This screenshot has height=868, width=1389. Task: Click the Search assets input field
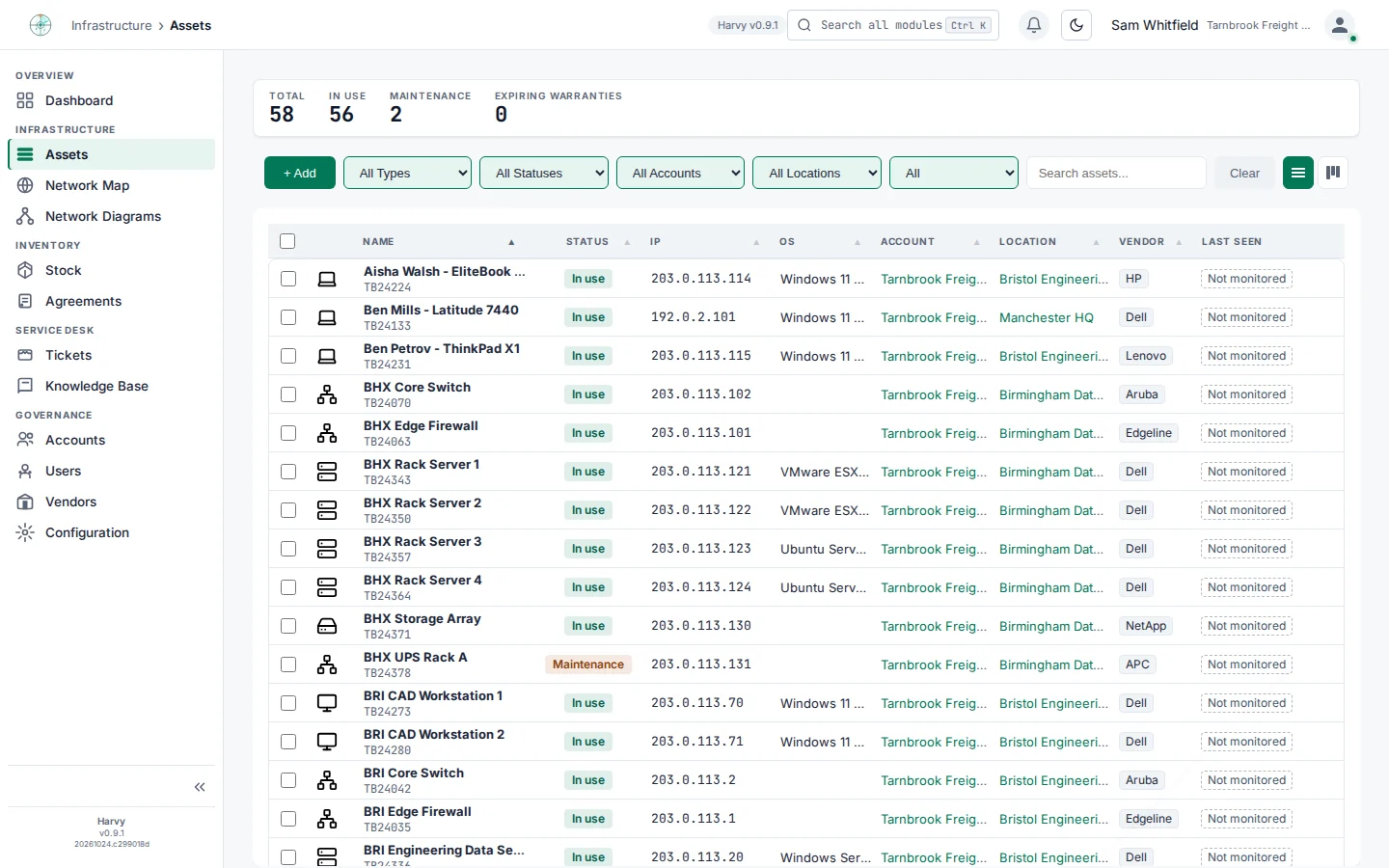pos(1116,173)
